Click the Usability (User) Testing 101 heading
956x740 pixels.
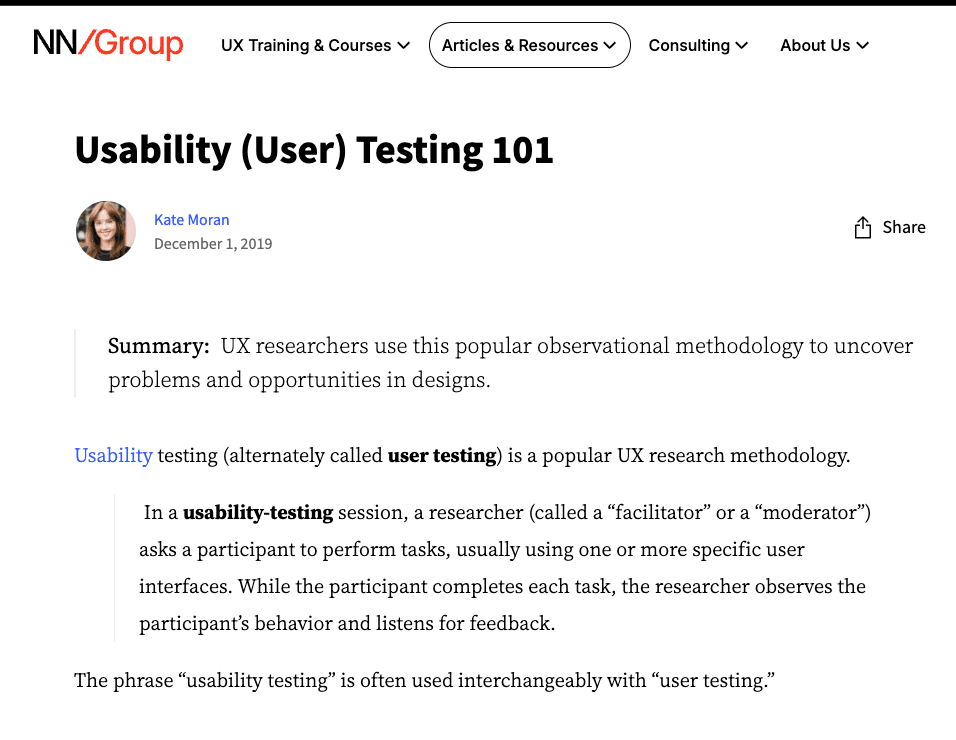[314, 150]
